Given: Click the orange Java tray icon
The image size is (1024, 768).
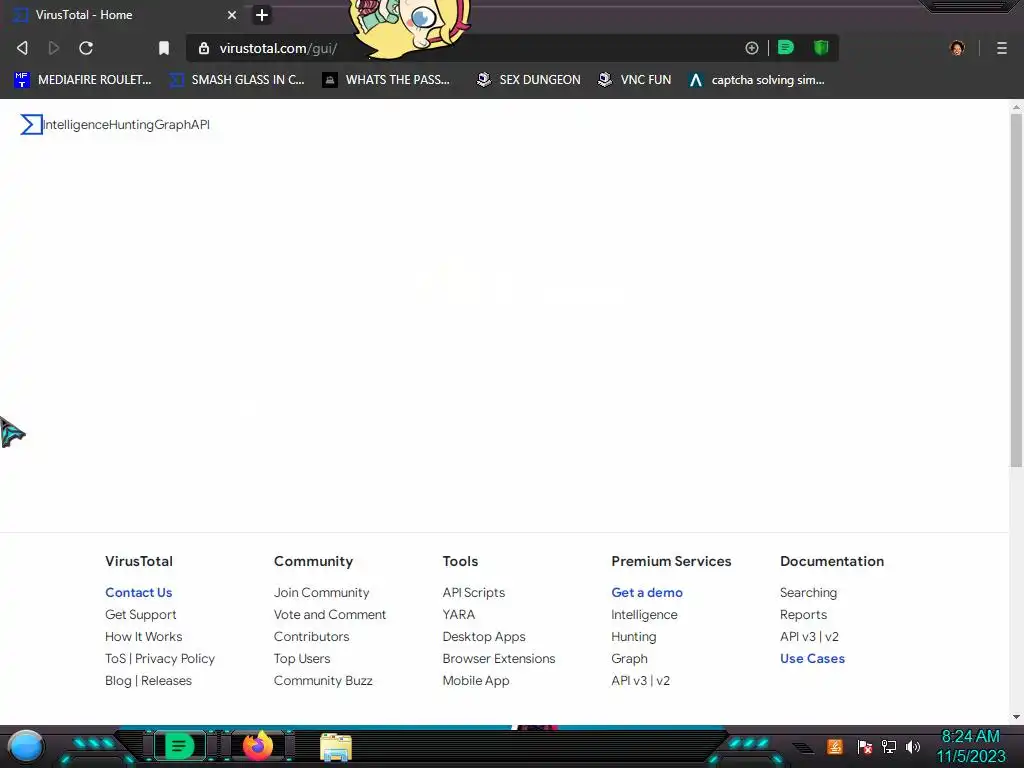Looking at the screenshot, I should [835, 746].
